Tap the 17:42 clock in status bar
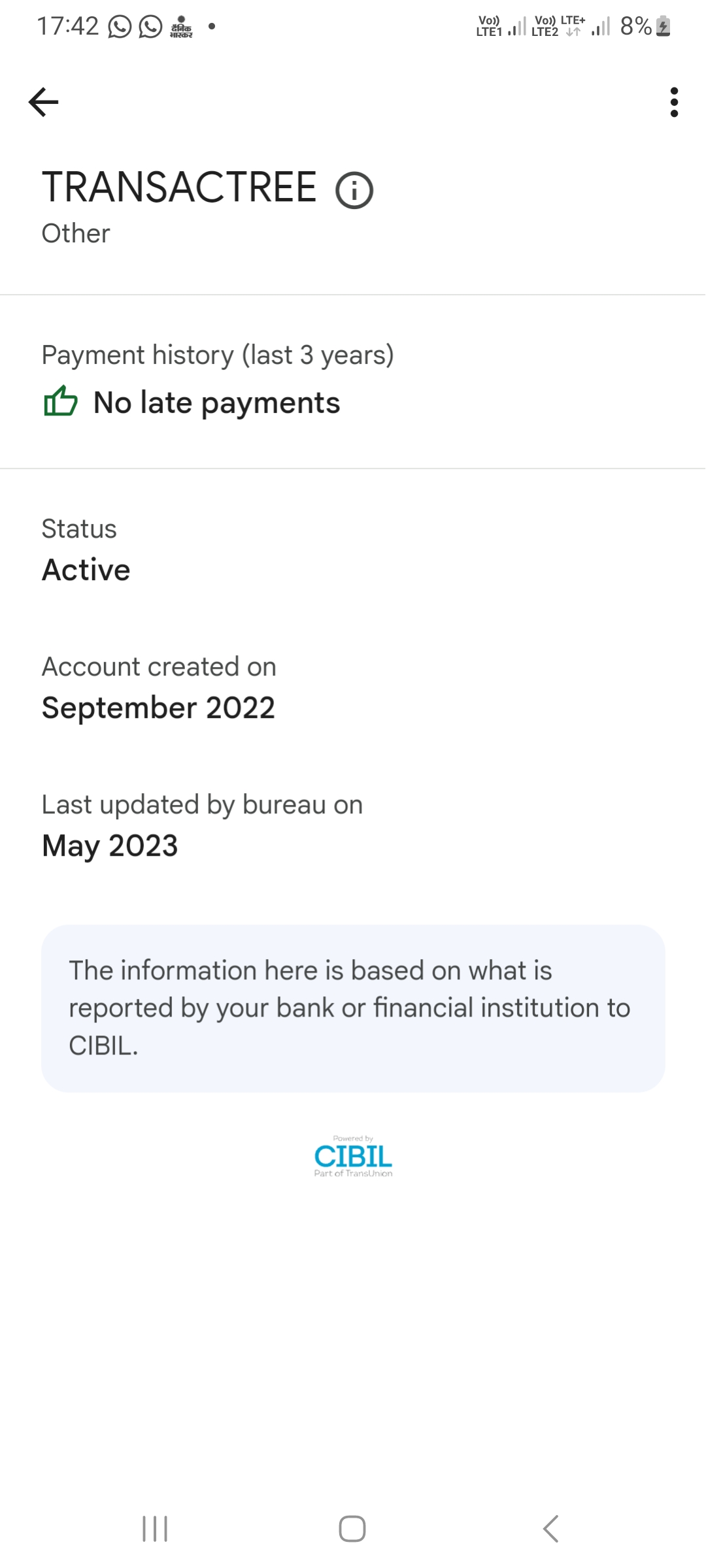The width and height of the screenshot is (706, 1568). [67, 26]
